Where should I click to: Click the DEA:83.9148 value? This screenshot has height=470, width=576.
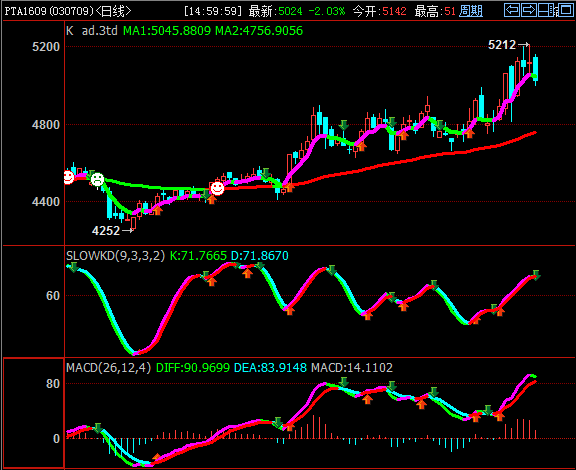[270, 367]
